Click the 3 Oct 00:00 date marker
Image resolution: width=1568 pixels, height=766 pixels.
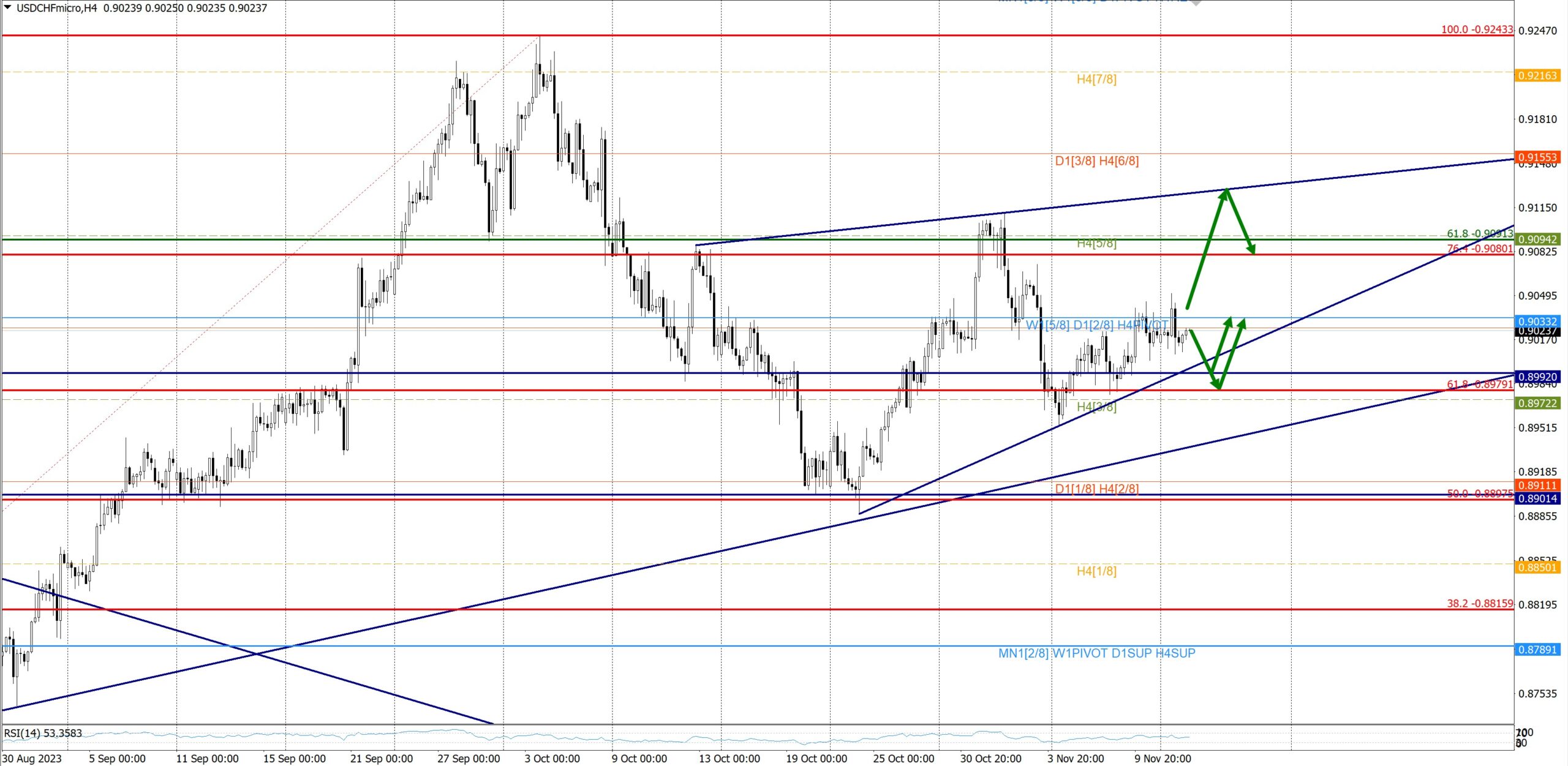[x=552, y=759]
